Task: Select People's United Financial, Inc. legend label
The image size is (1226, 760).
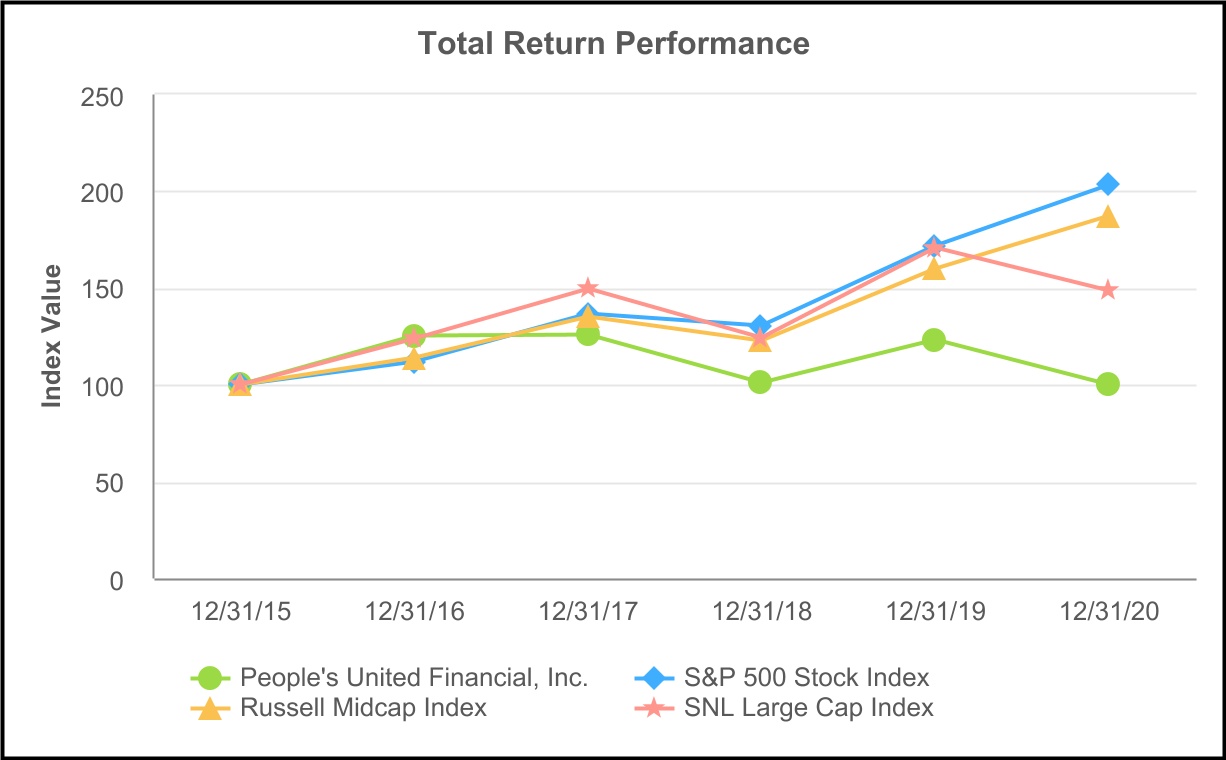Action: (414, 678)
